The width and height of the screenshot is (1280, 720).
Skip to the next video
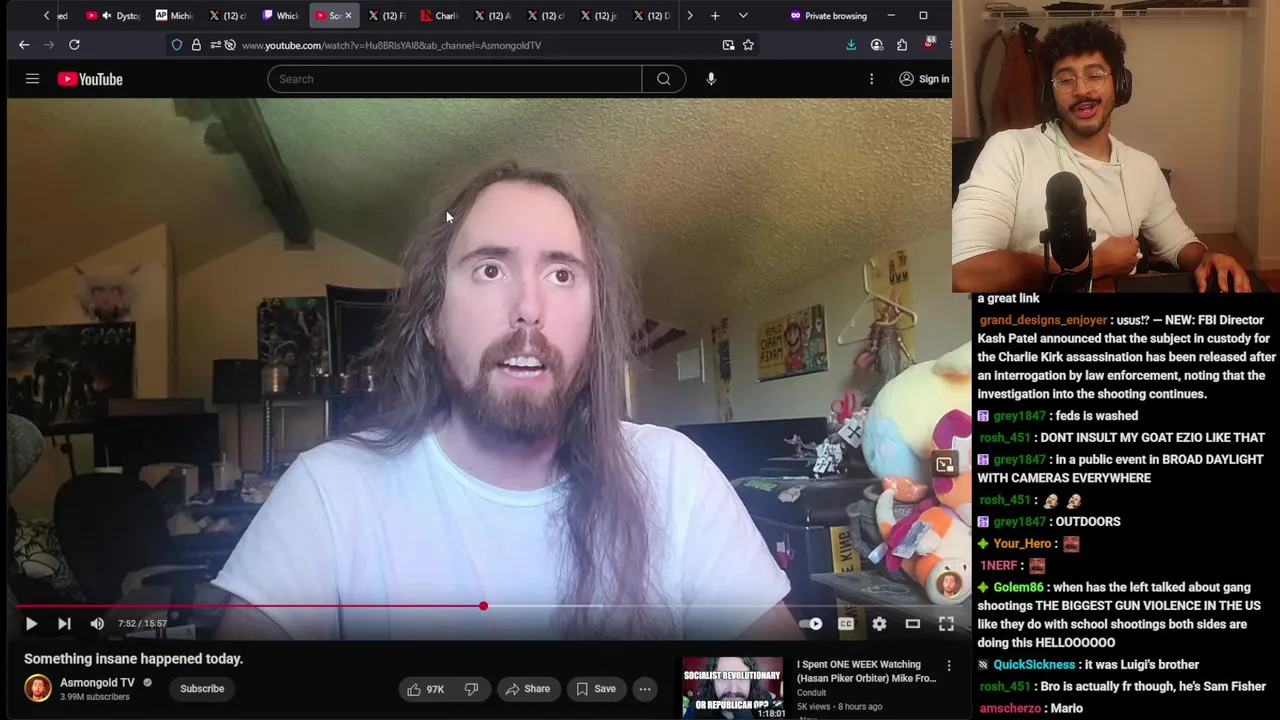64,624
